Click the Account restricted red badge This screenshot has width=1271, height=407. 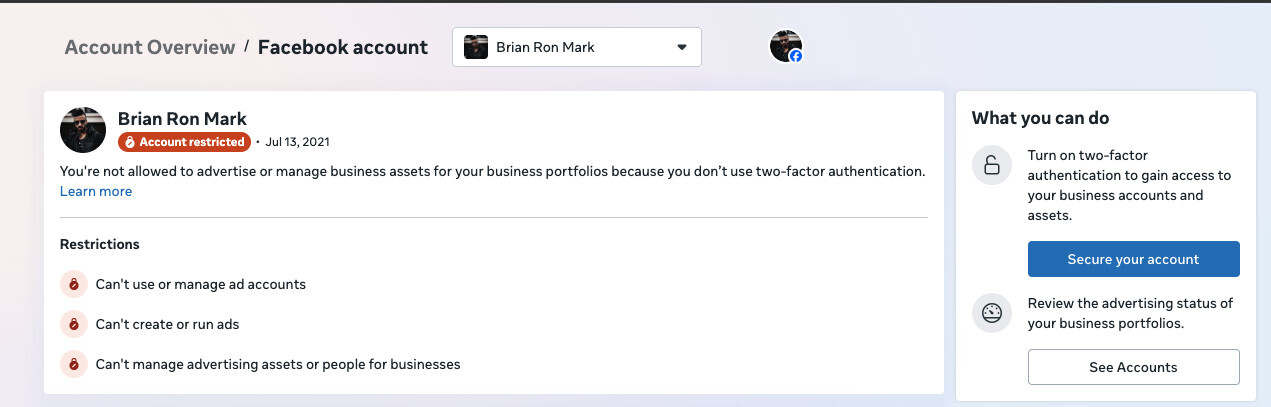(183, 142)
